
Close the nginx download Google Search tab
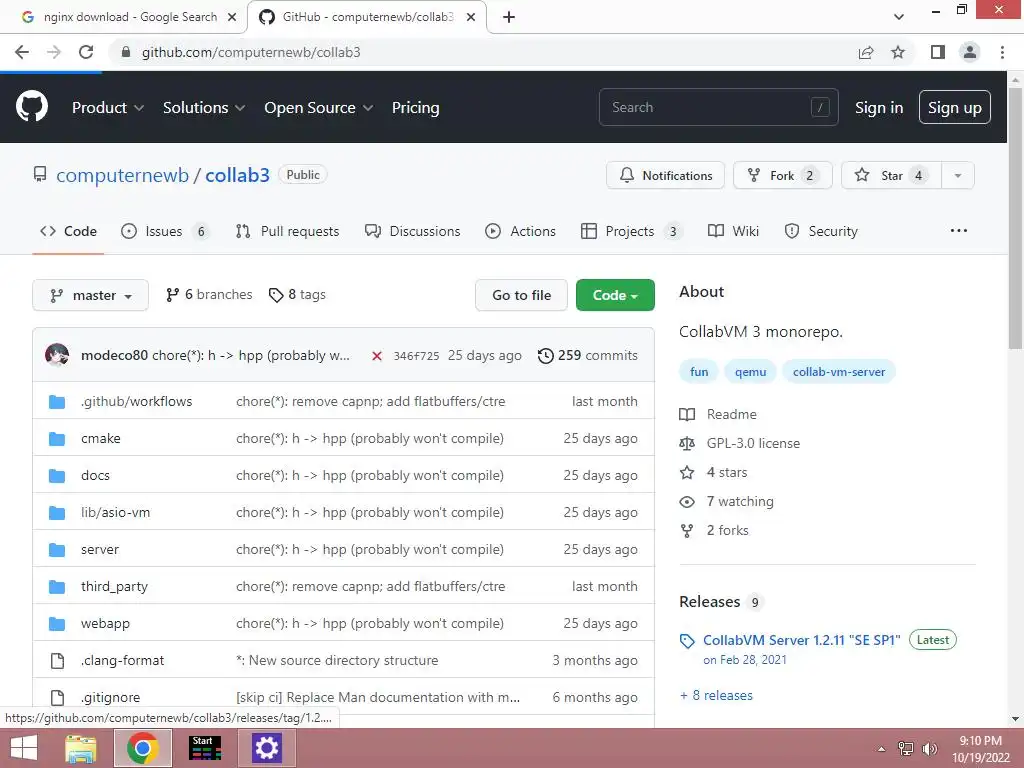[x=232, y=17]
